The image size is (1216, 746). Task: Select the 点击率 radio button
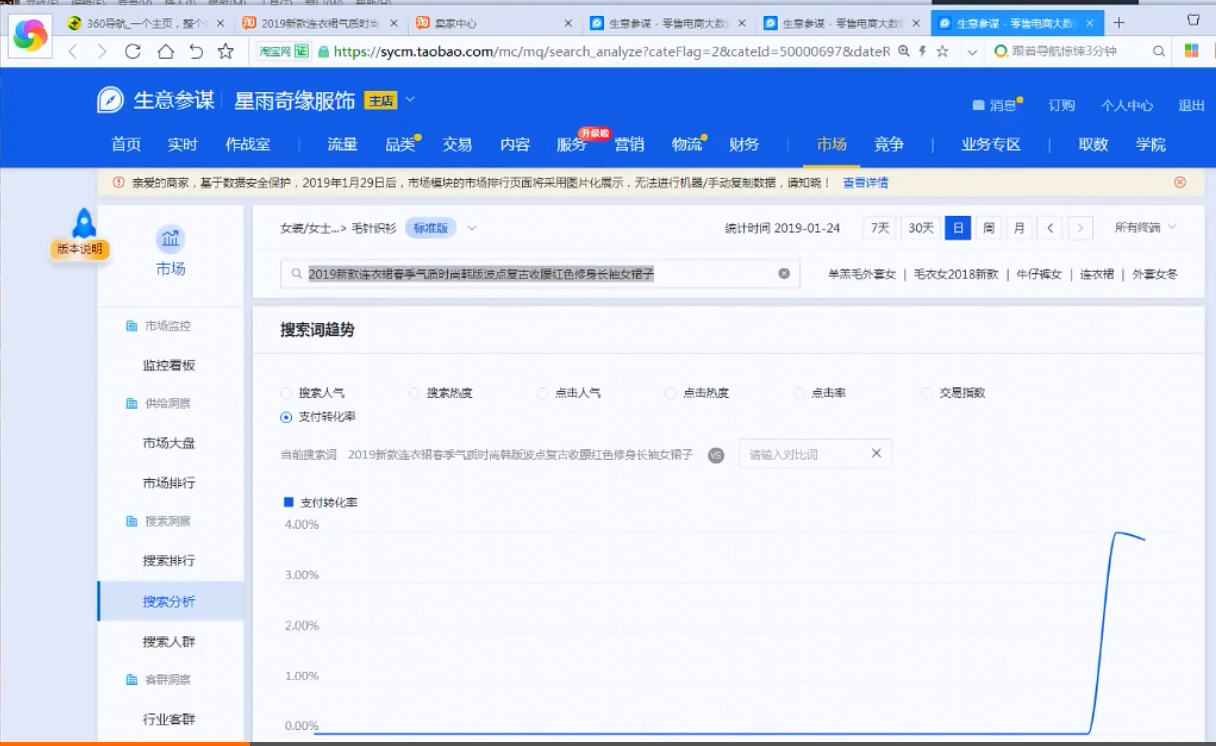click(x=799, y=393)
